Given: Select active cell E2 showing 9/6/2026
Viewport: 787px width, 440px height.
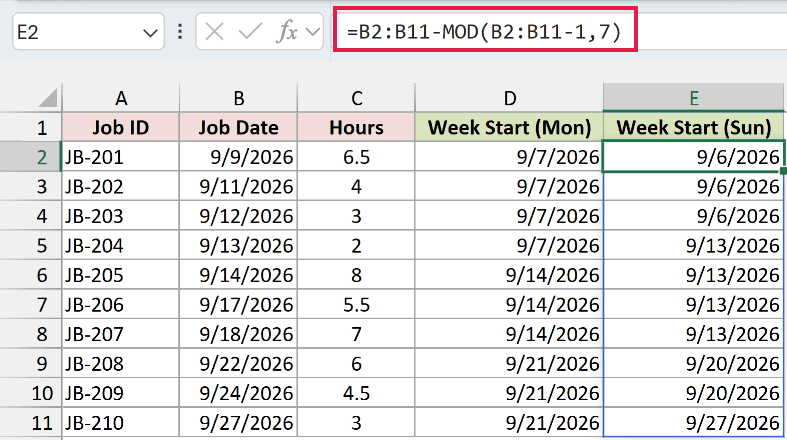Looking at the screenshot, I should pos(693,157).
